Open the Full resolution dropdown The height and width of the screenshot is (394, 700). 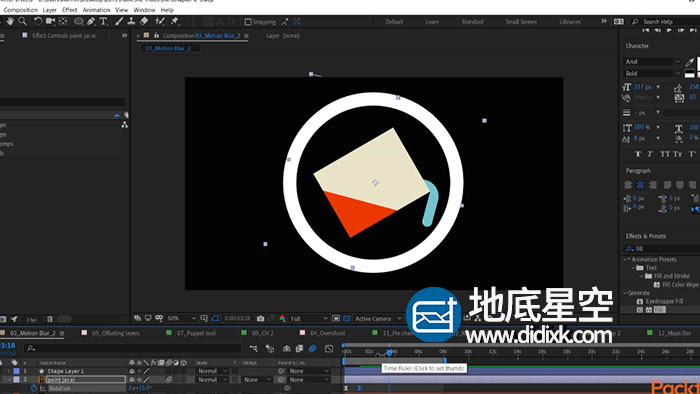[309, 318]
